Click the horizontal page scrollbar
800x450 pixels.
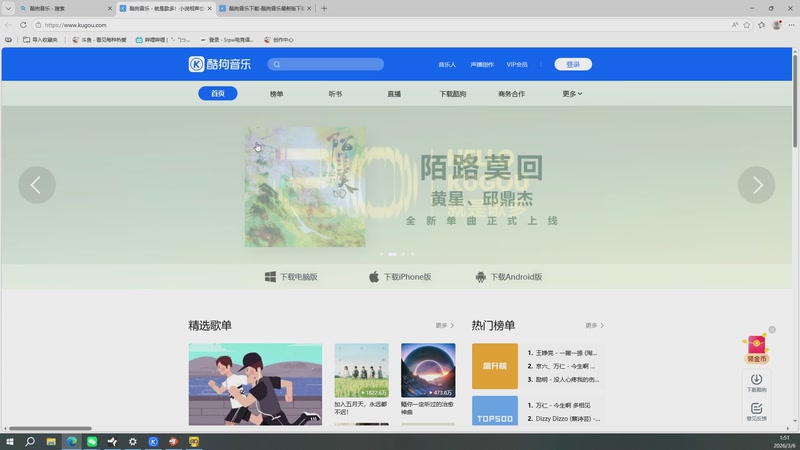(x=50, y=429)
